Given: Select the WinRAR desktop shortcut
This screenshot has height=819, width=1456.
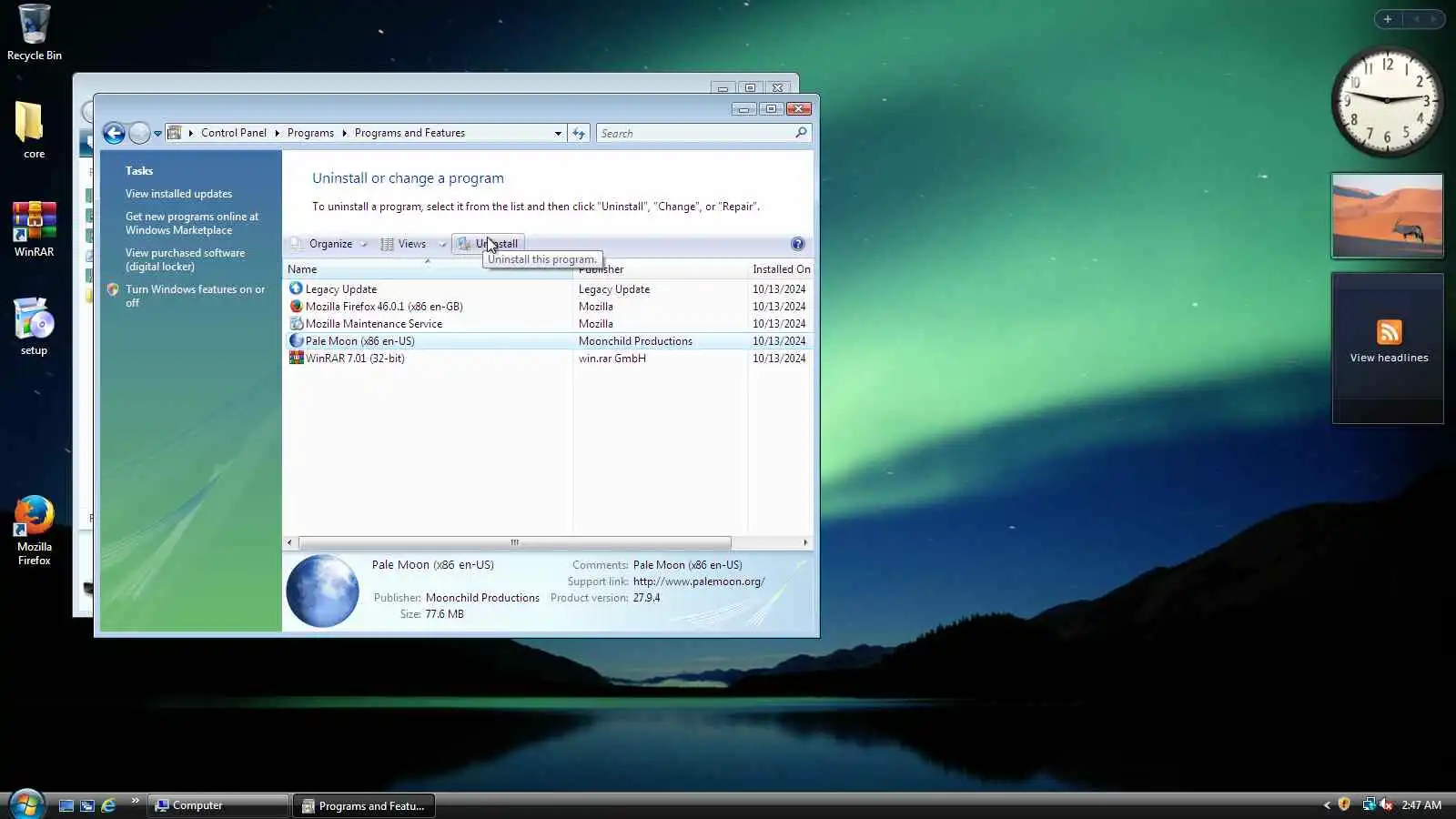Looking at the screenshot, I should coord(34,228).
